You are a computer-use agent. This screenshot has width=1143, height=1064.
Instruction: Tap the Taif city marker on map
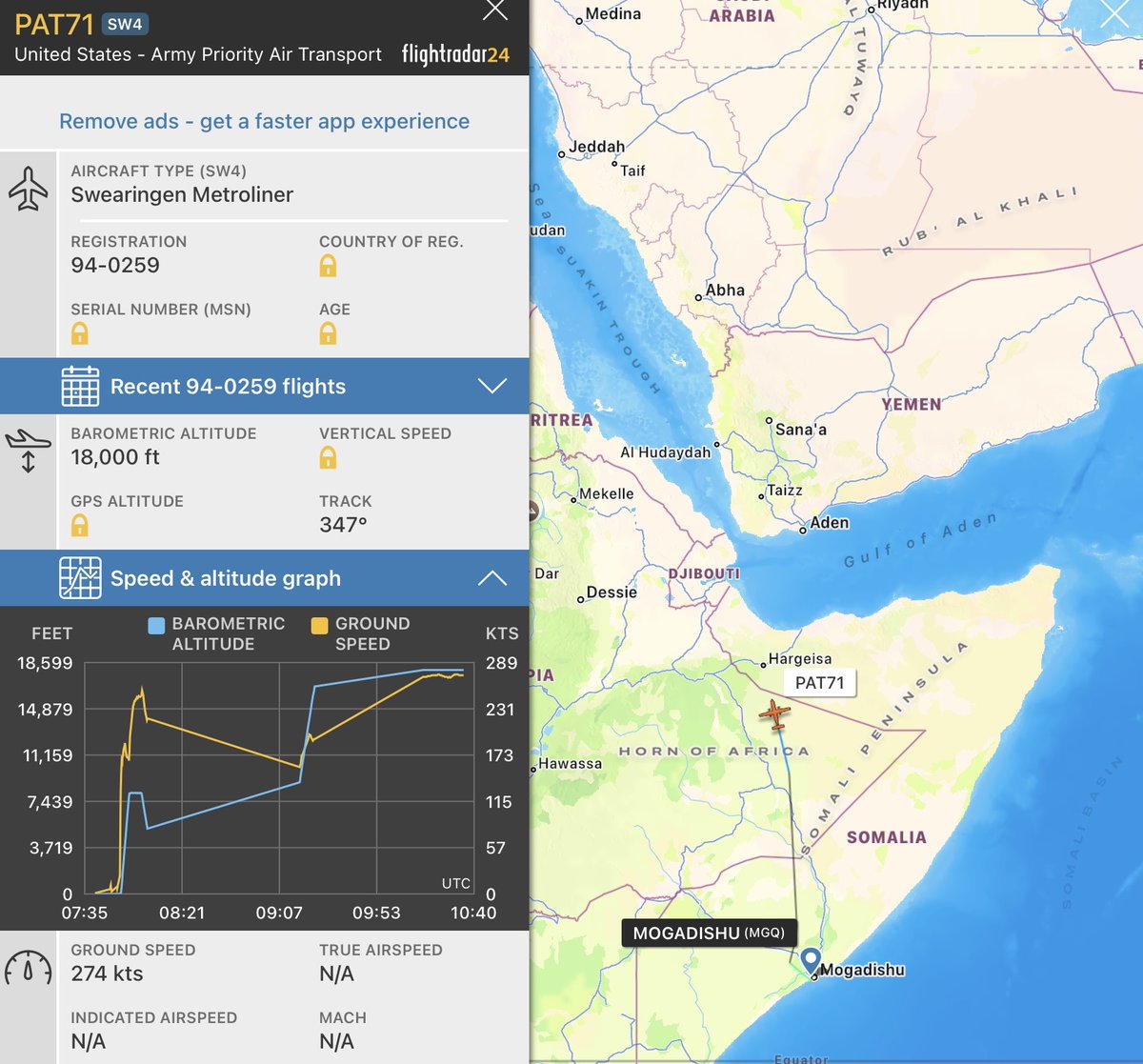click(613, 166)
